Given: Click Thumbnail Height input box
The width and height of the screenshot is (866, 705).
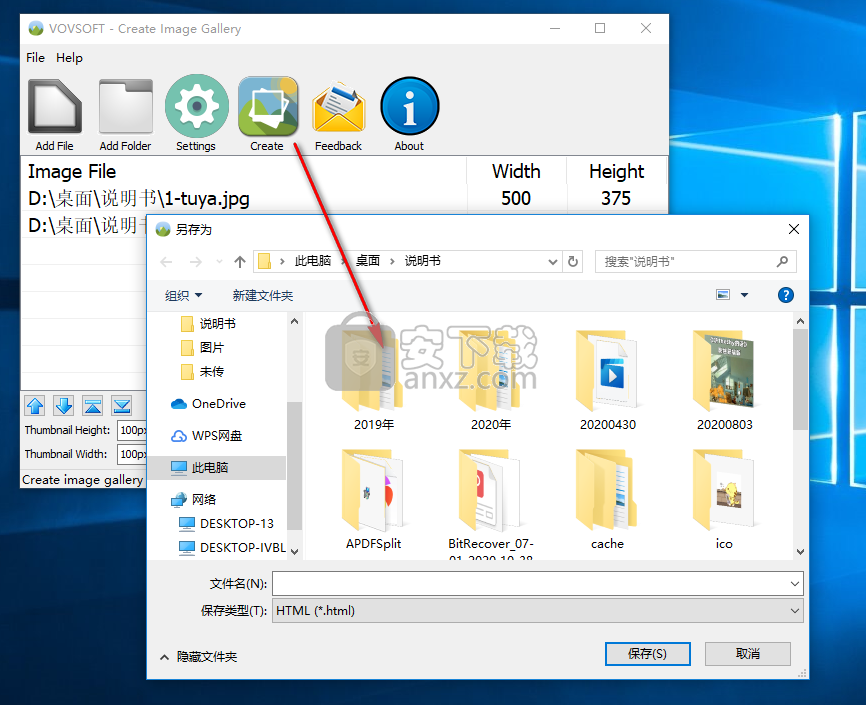Looking at the screenshot, I should point(133,430).
